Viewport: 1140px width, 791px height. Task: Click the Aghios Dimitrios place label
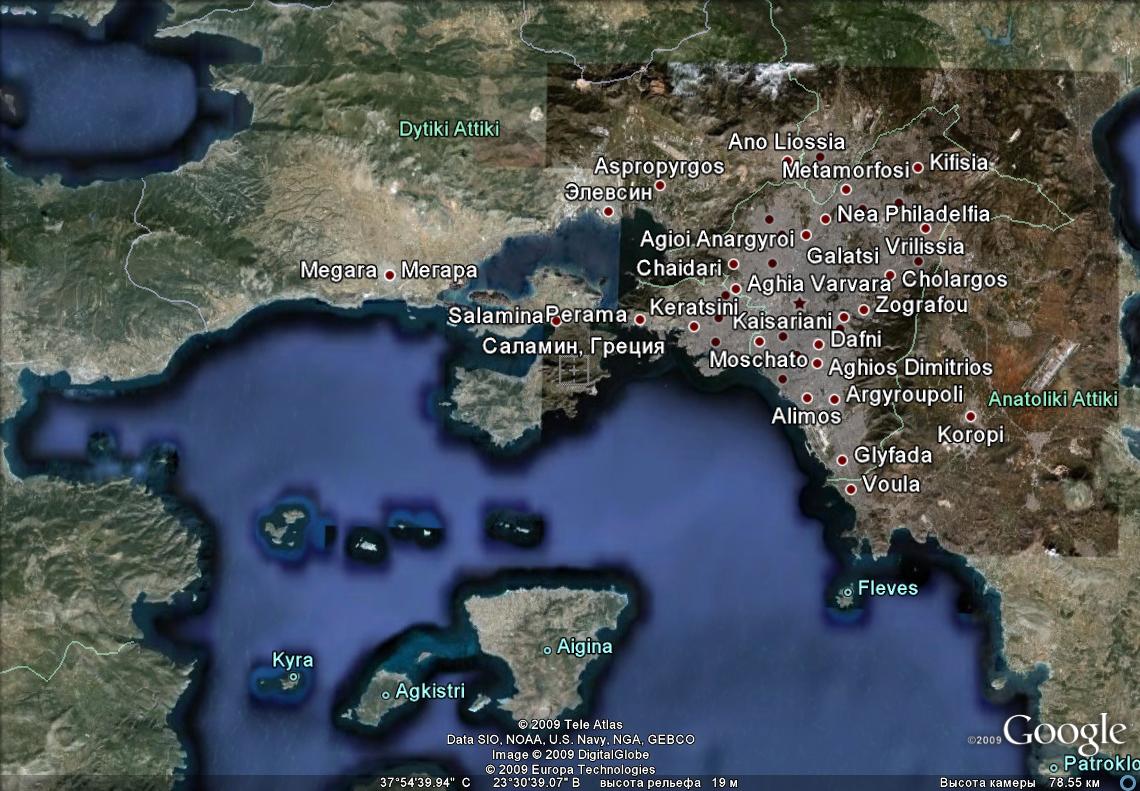point(910,368)
